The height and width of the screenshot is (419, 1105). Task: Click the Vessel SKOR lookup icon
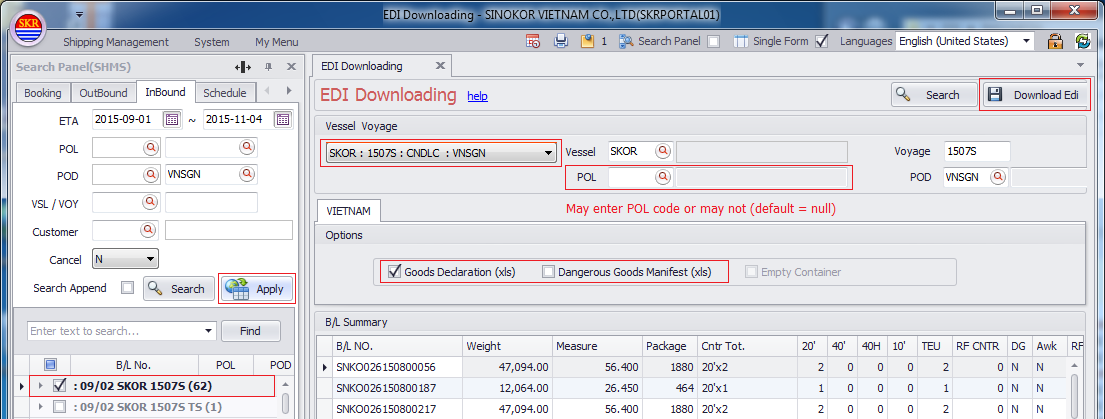(662, 151)
